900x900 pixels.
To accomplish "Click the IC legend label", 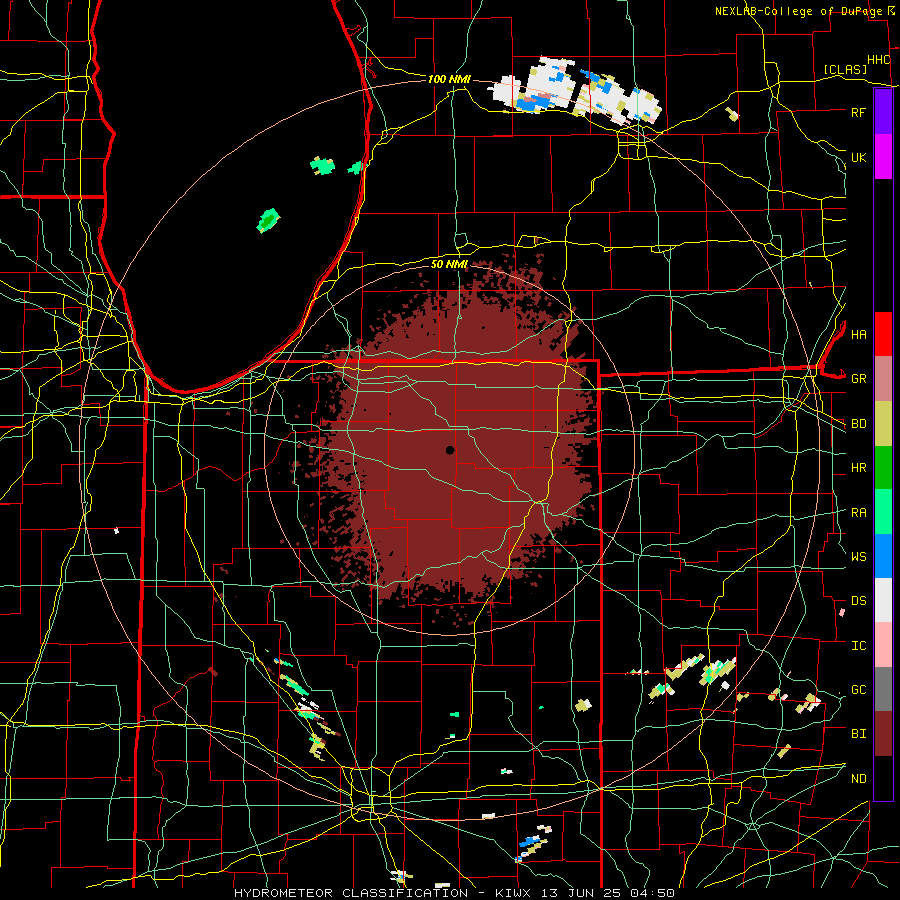I will click(x=858, y=646).
